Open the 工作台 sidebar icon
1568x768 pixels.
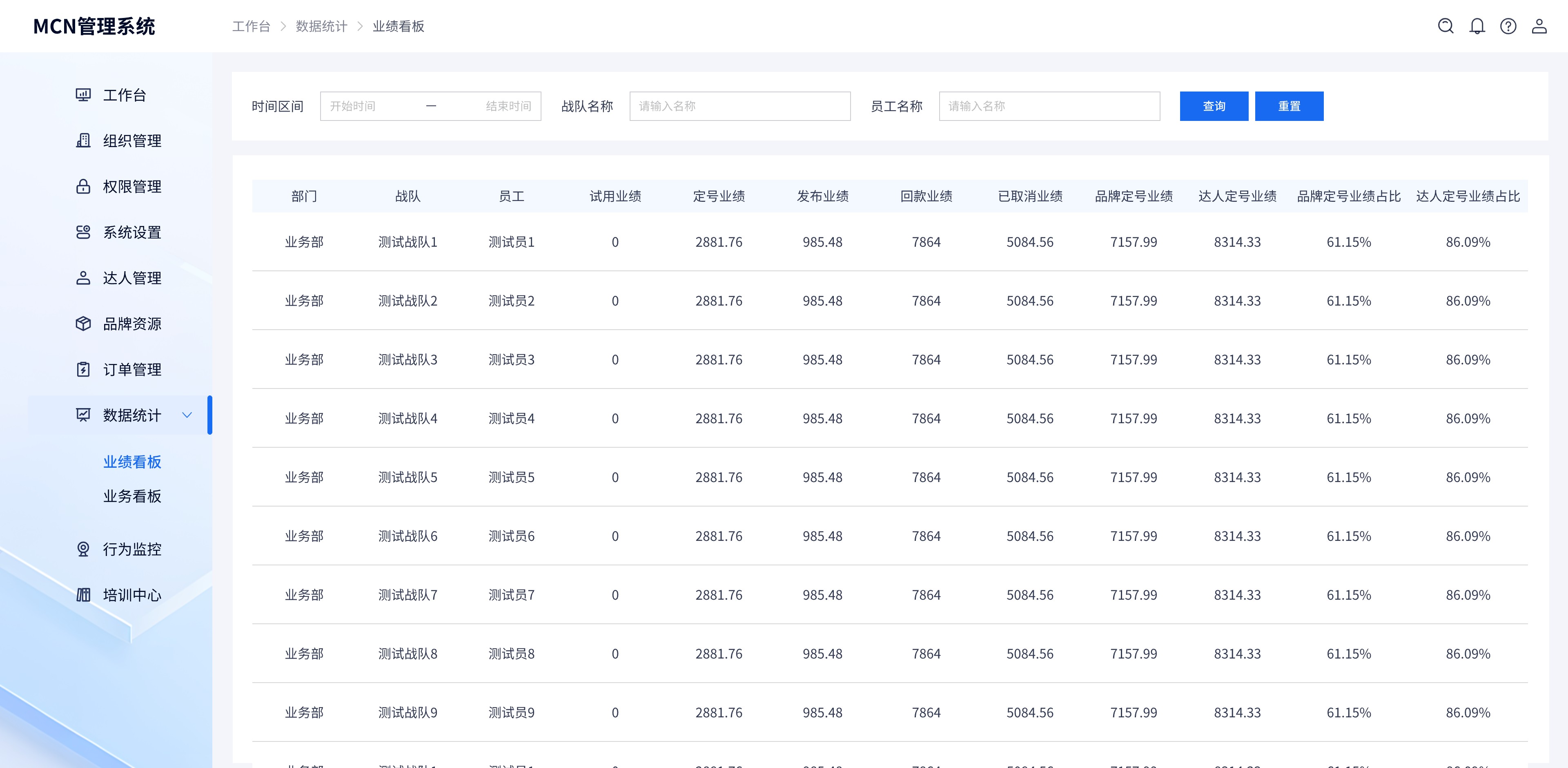83,95
